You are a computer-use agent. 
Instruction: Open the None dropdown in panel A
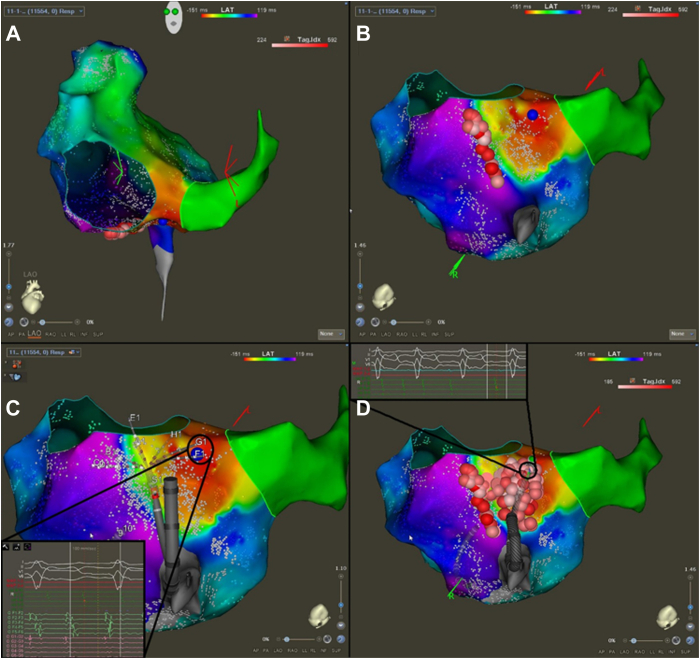[331, 334]
